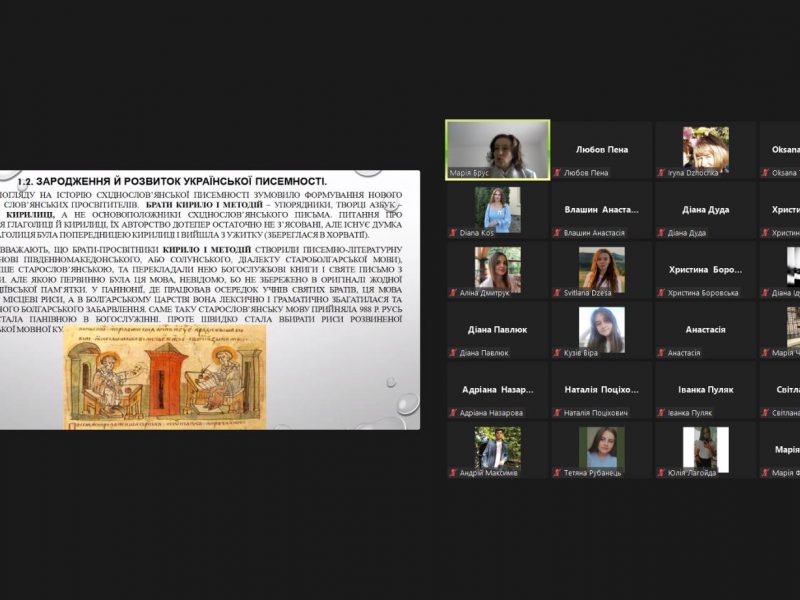Select Юлія Лагойда's participant photo tile
The image size is (800, 600).
coord(705,446)
